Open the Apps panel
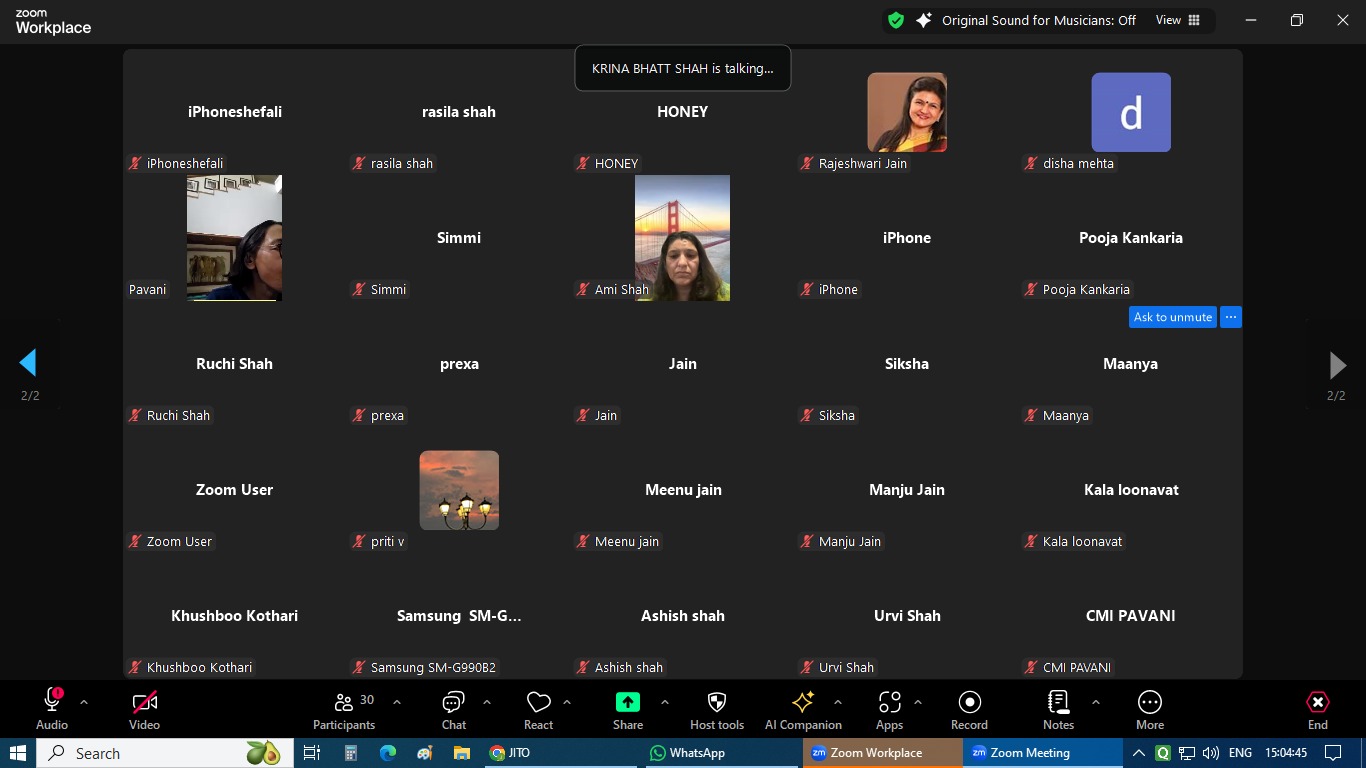This screenshot has width=1366, height=768. click(x=889, y=710)
